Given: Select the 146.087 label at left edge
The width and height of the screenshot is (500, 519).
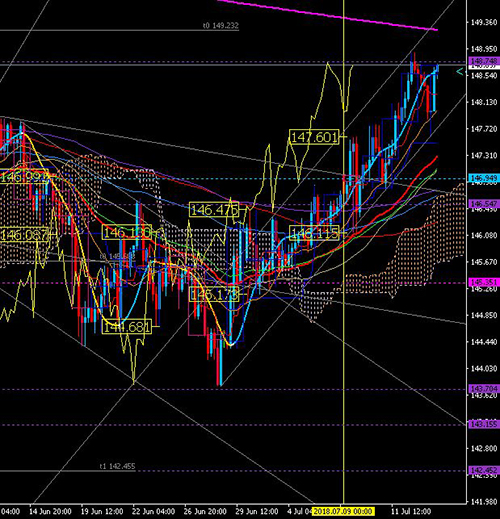Looking at the screenshot, I should (24, 235).
